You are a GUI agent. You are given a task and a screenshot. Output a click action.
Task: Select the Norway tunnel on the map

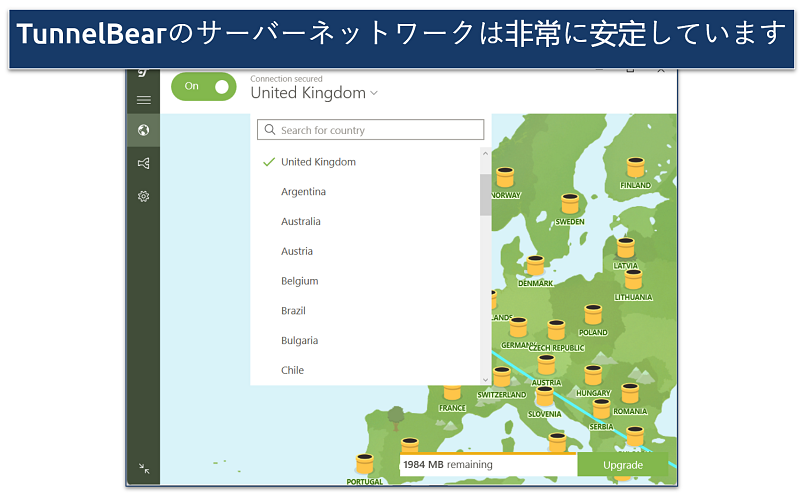[x=505, y=177]
